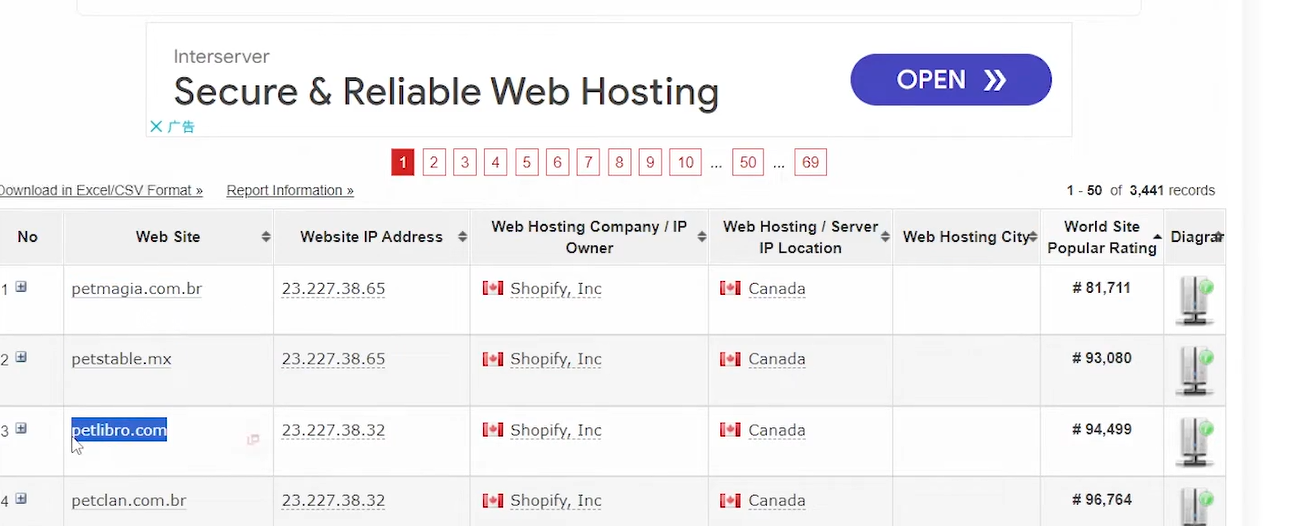Sort by Server IP Location column arrows

885,237
